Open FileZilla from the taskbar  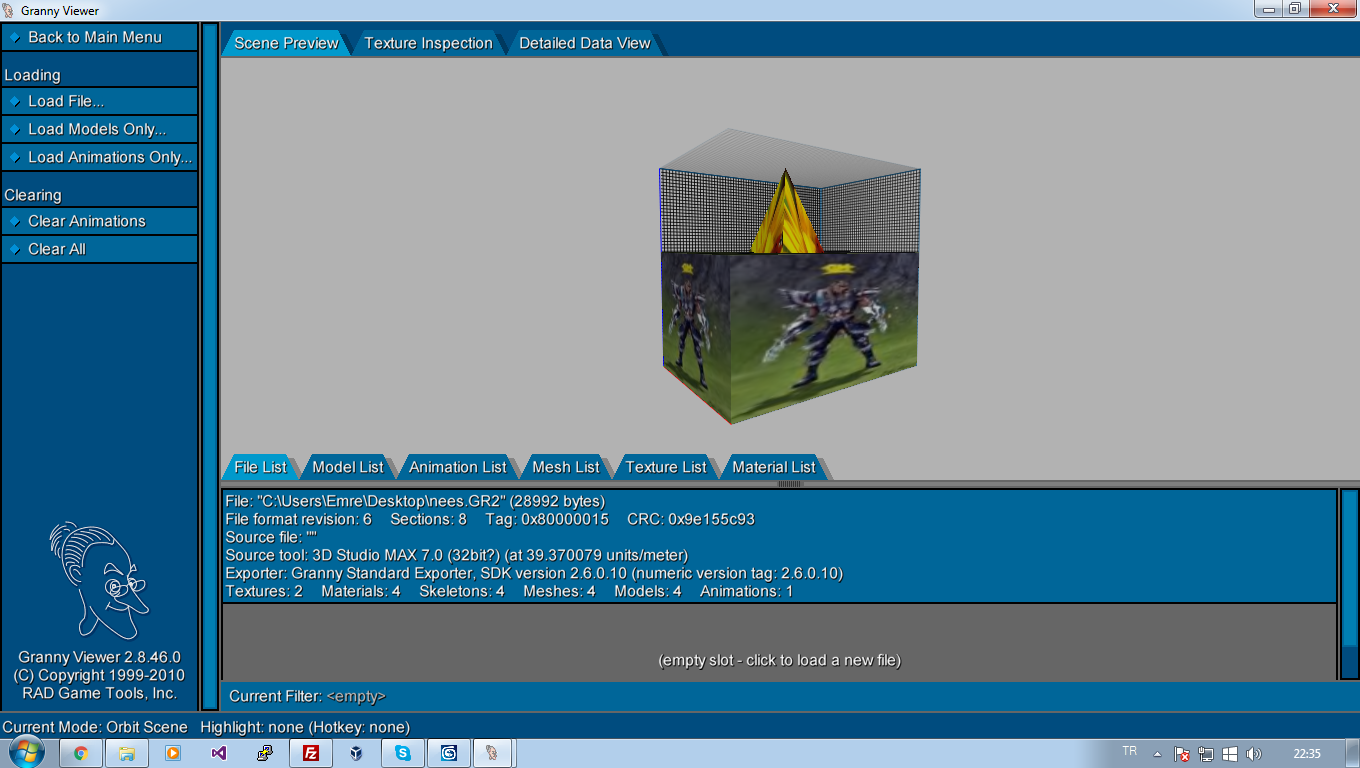point(311,754)
